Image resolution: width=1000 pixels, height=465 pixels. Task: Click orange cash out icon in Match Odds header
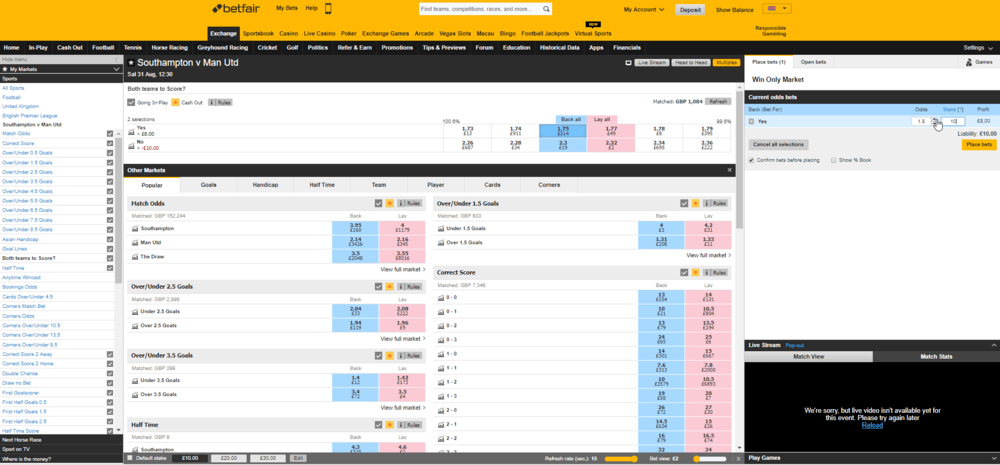389,203
